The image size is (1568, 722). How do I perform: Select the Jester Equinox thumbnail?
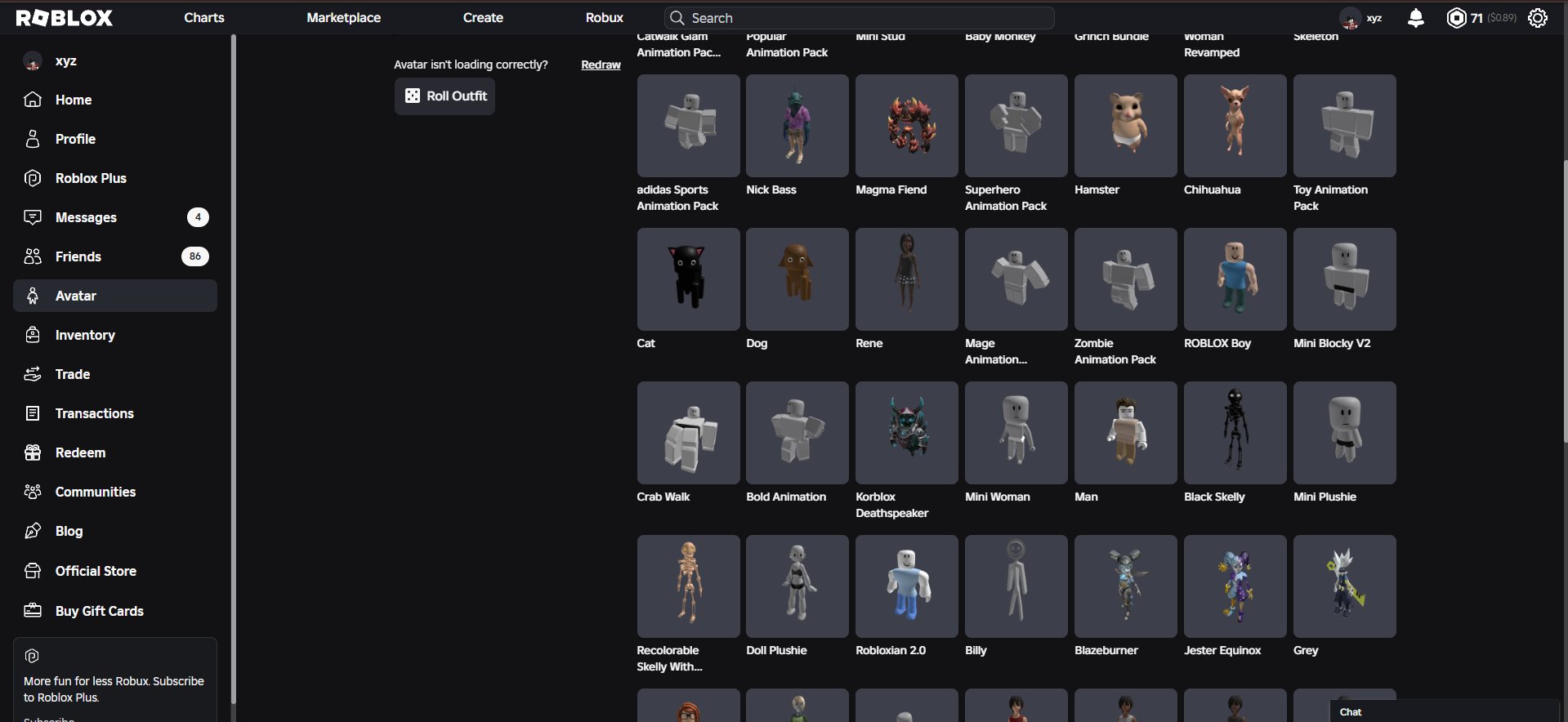coord(1235,586)
